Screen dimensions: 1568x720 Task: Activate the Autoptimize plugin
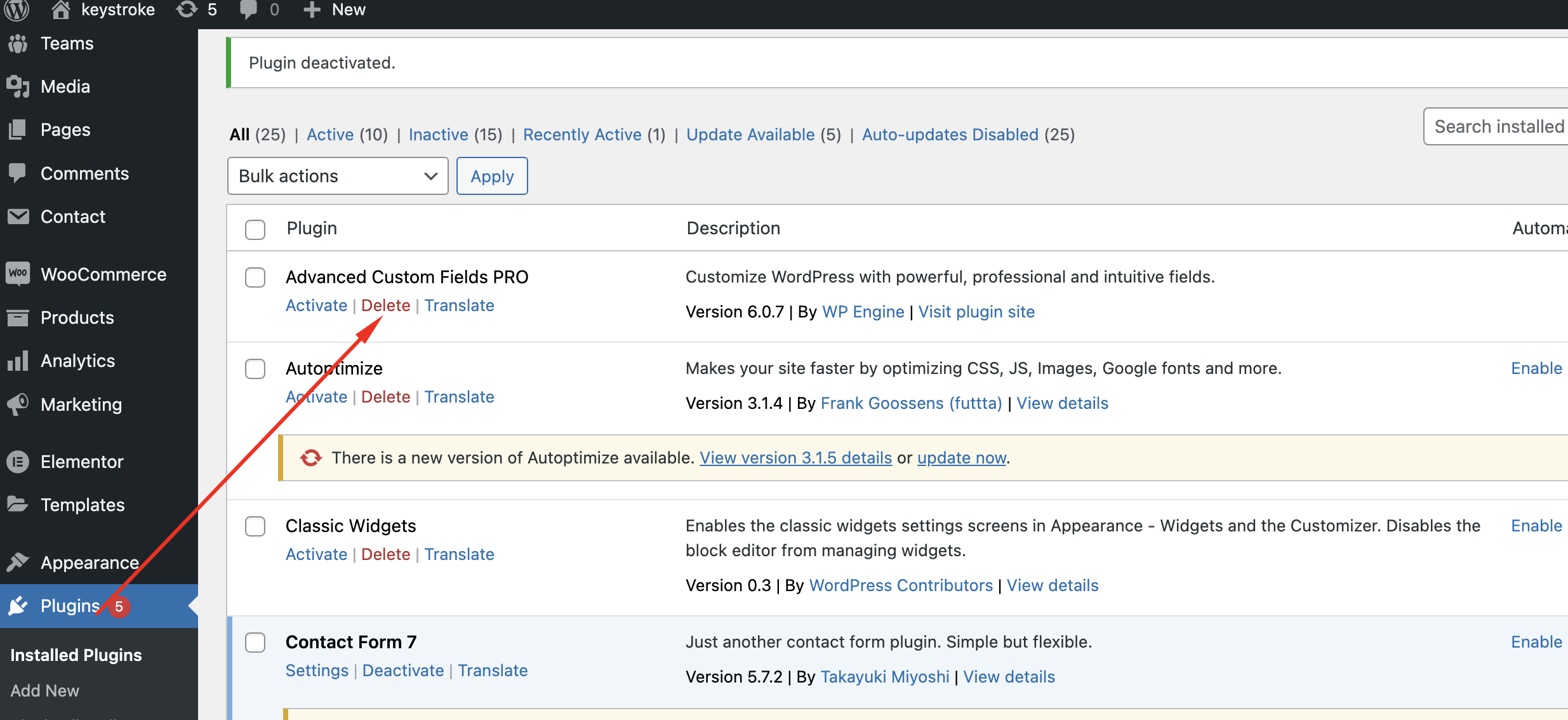click(x=316, y=397)
